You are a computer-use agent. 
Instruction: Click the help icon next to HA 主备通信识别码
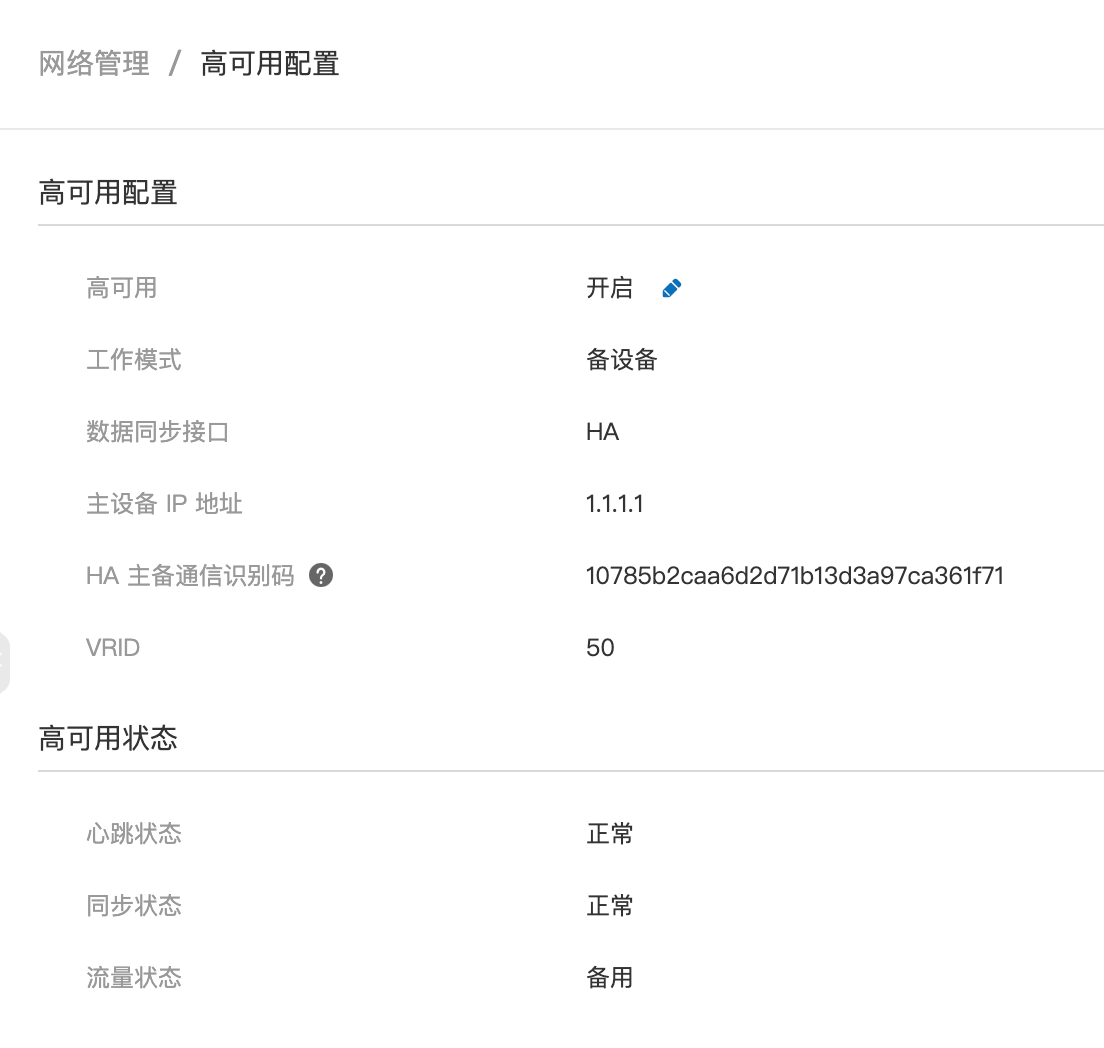point(321,576)
